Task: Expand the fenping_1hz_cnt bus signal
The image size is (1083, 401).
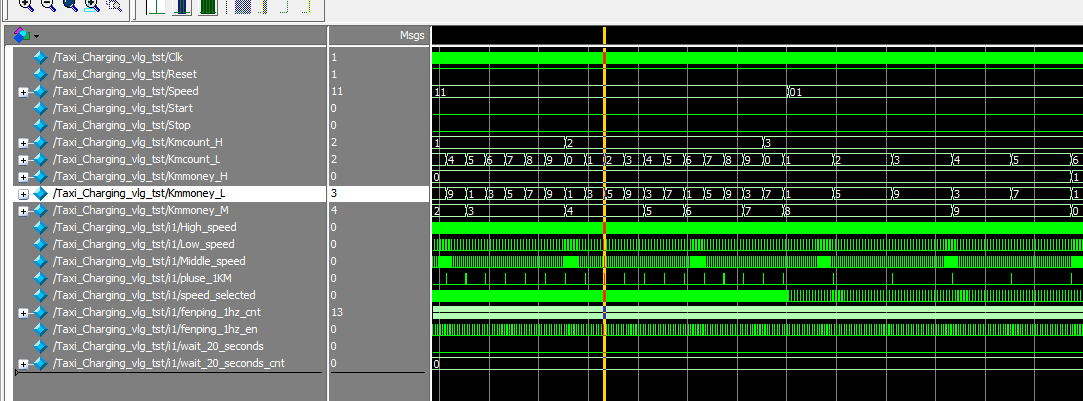Action: pos(23,313)
